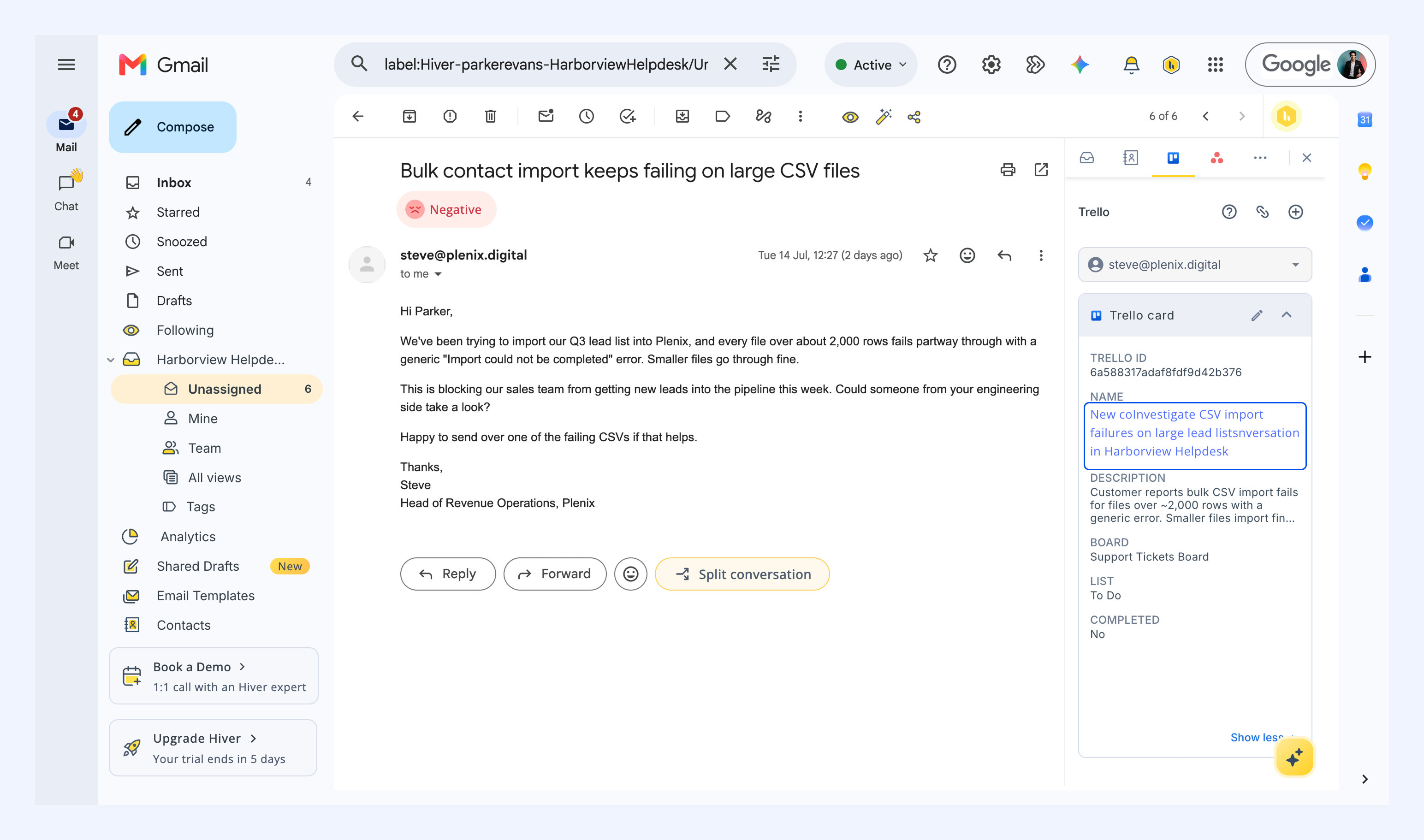This screenshot has width=1424, height=840.
Task: Select the Trello tab in Hiver panel
Action: pyautogui.click(x=1173, y=158)
